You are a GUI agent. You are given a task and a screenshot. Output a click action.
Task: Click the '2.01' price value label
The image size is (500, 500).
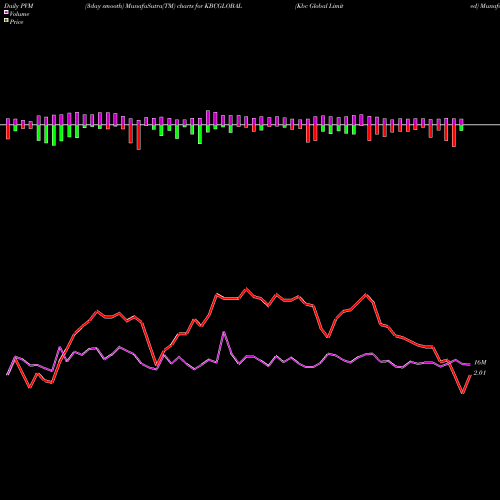pos(480,373)
